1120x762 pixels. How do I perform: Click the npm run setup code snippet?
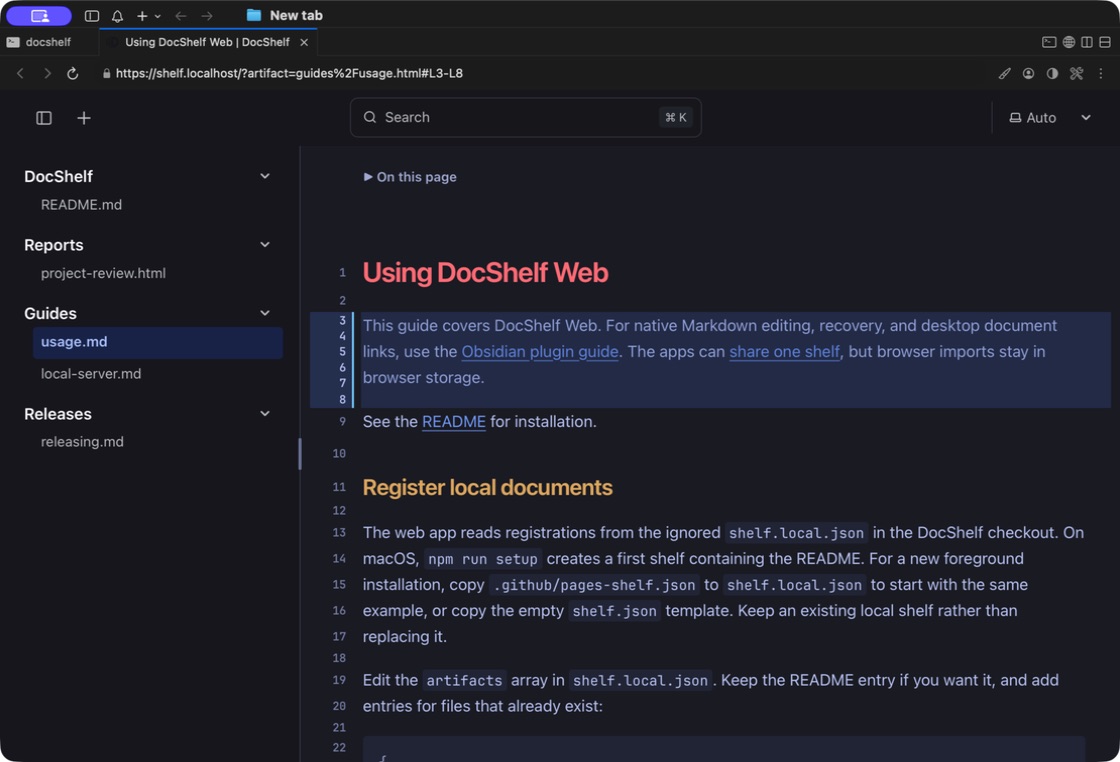(483, 559)
